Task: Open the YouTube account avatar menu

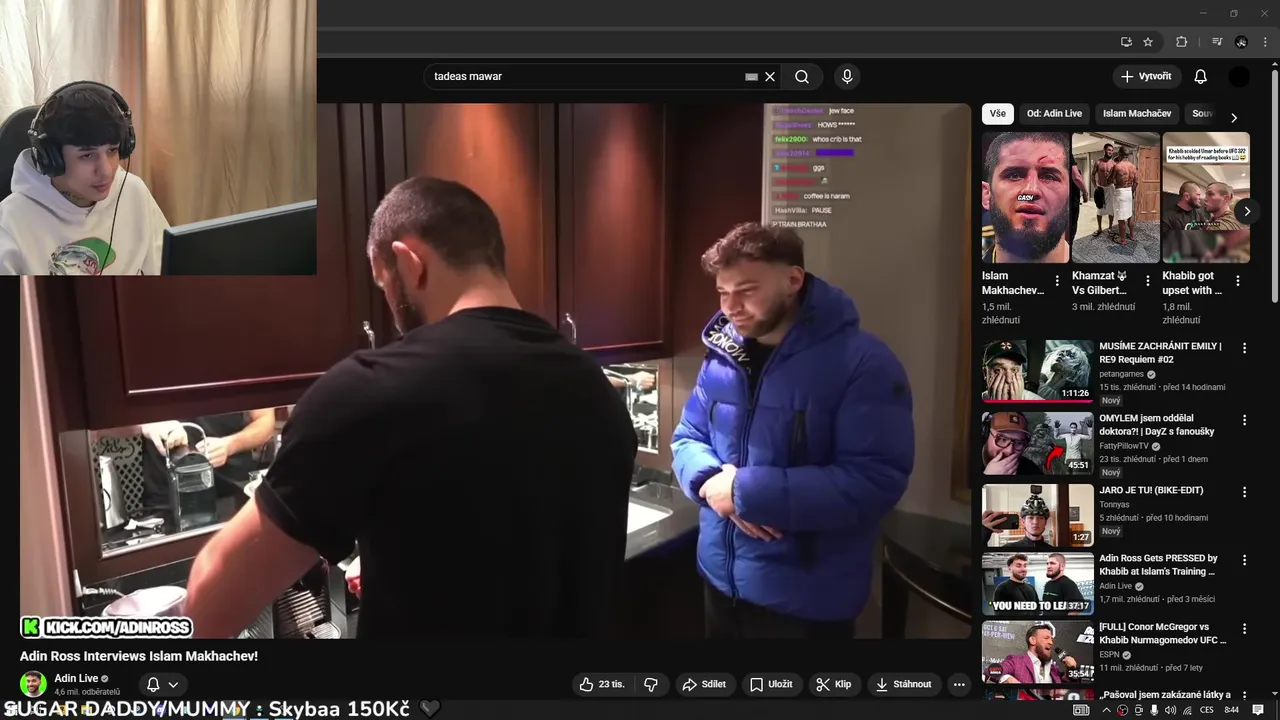Action: pyautogui.click(x=1239, y=76)
